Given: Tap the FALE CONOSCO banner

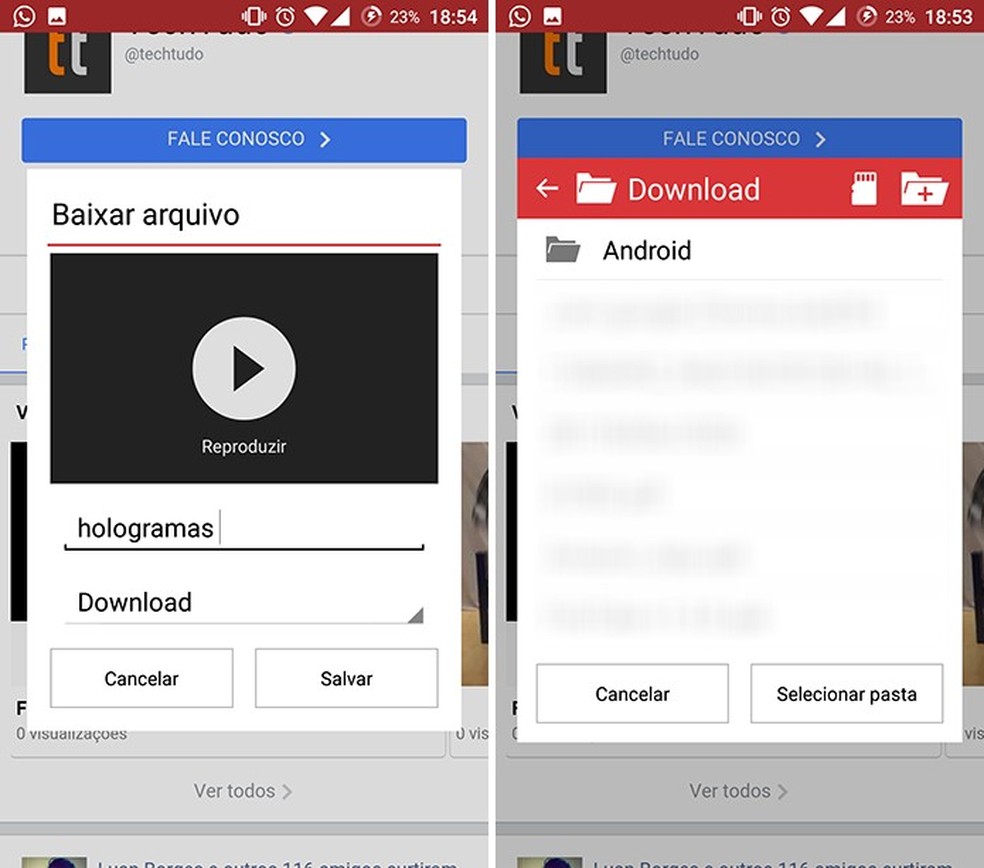Looking at the screenshot, I should [x=243, y=140].
